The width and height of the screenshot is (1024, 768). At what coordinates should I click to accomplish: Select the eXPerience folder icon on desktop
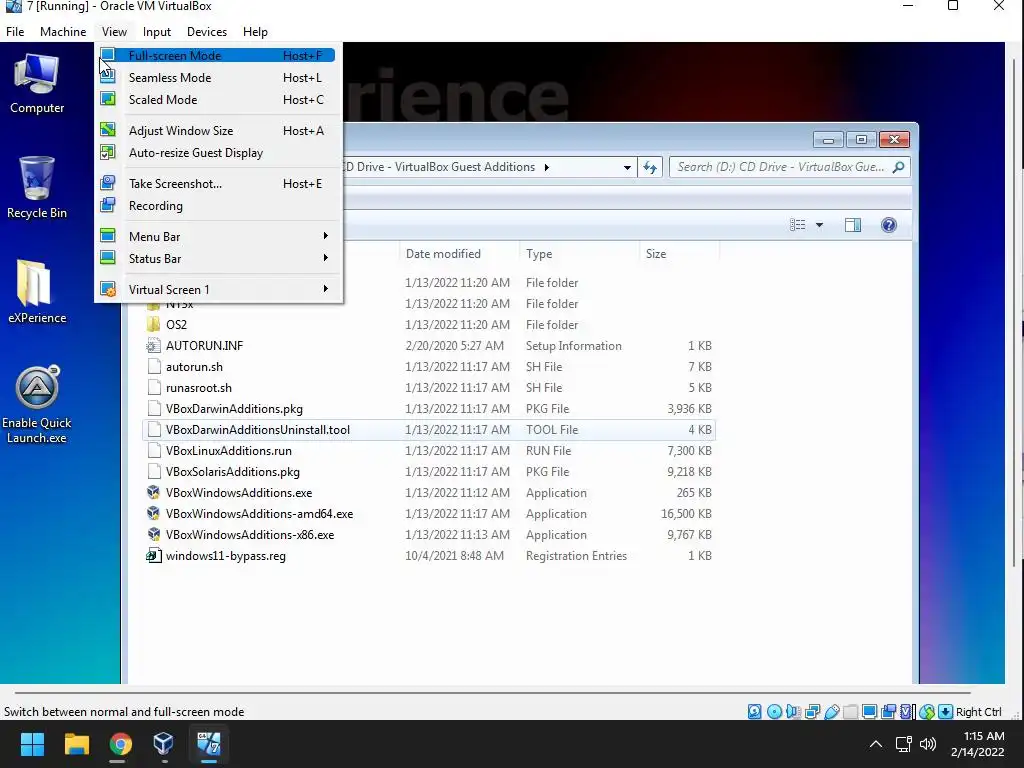(x=37, y=293)
